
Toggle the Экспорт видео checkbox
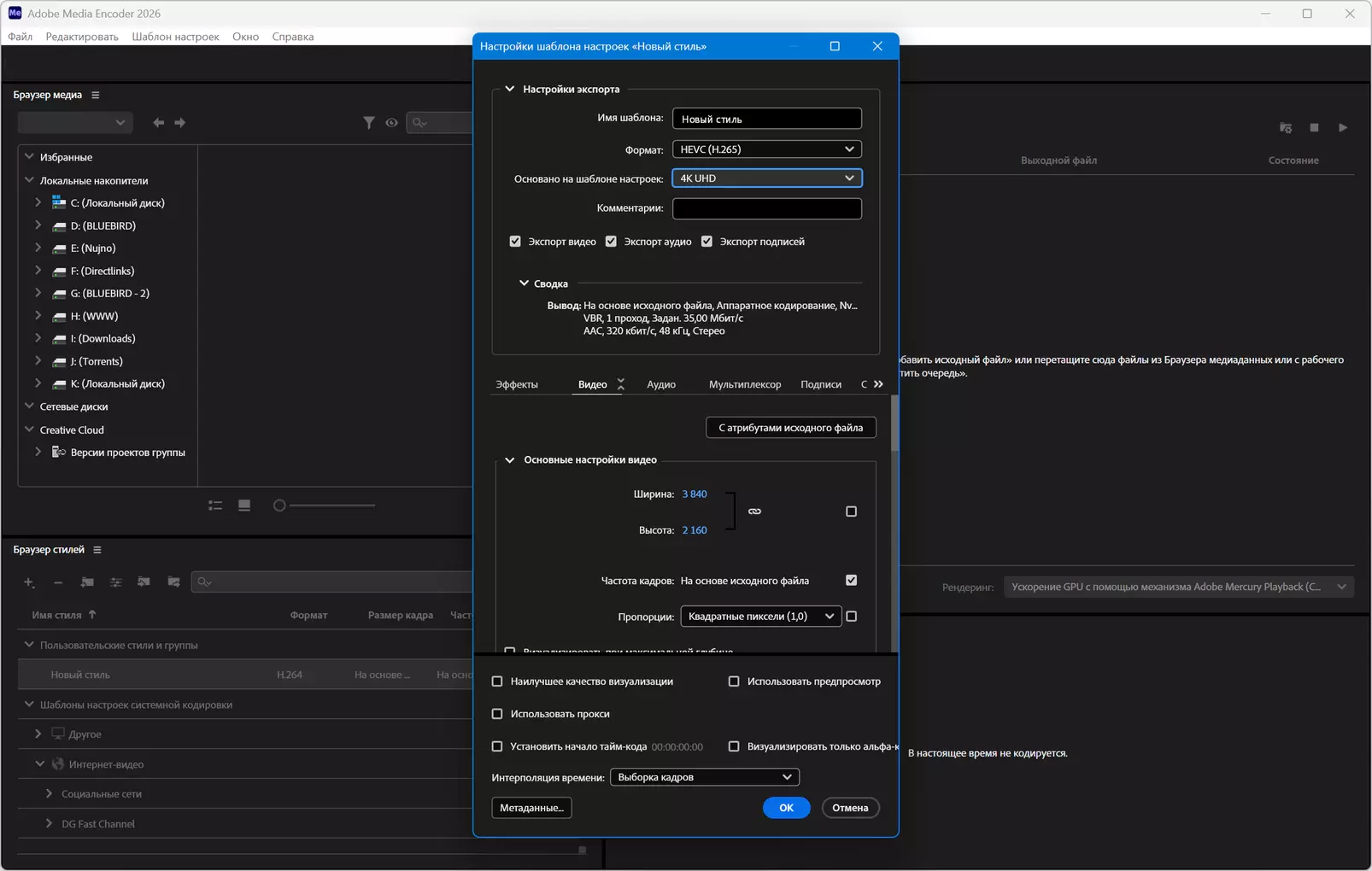pyautogui.click(x=515, y=242)
